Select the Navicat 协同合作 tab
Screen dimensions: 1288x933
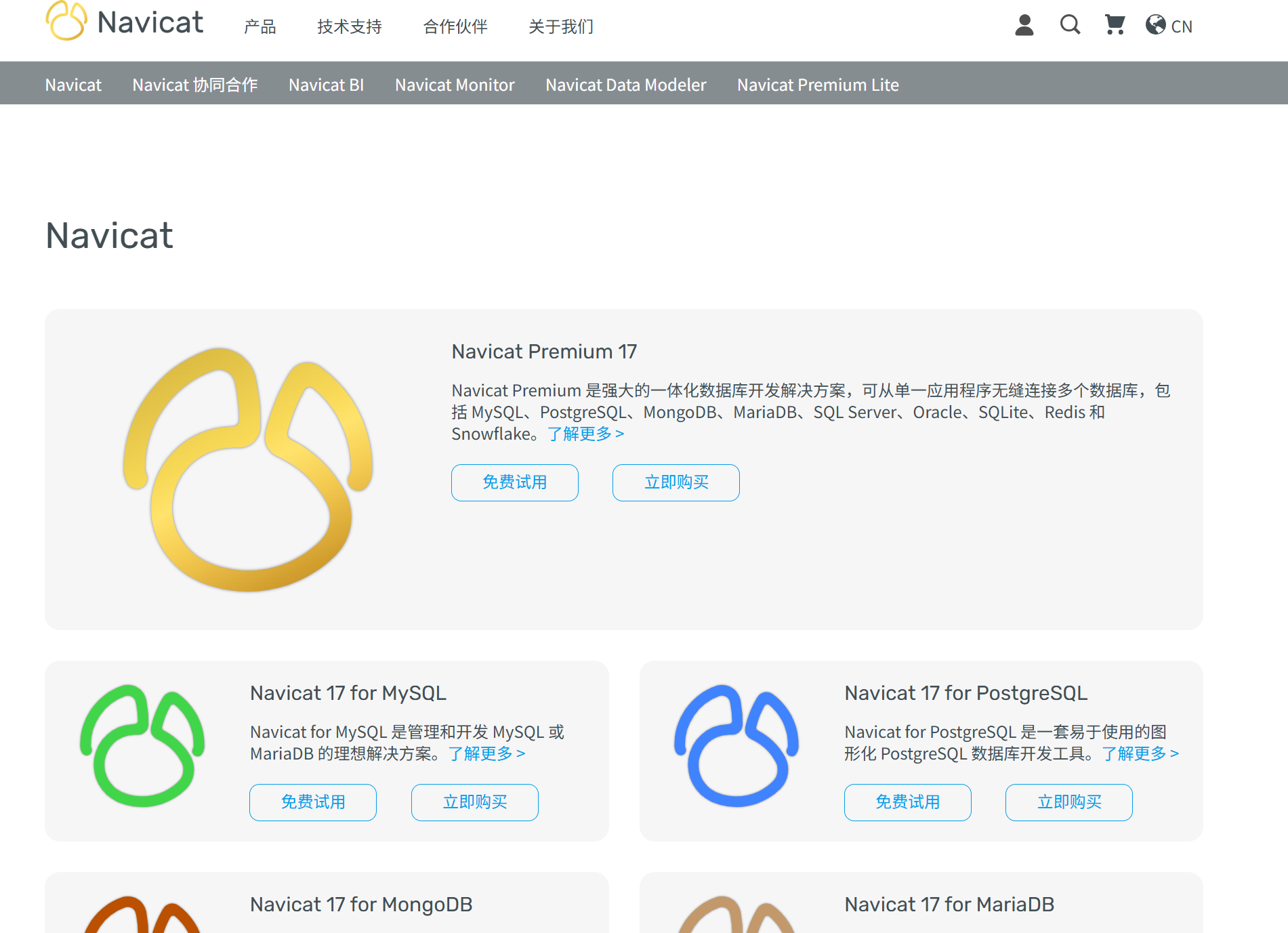(x=195, y=85)
